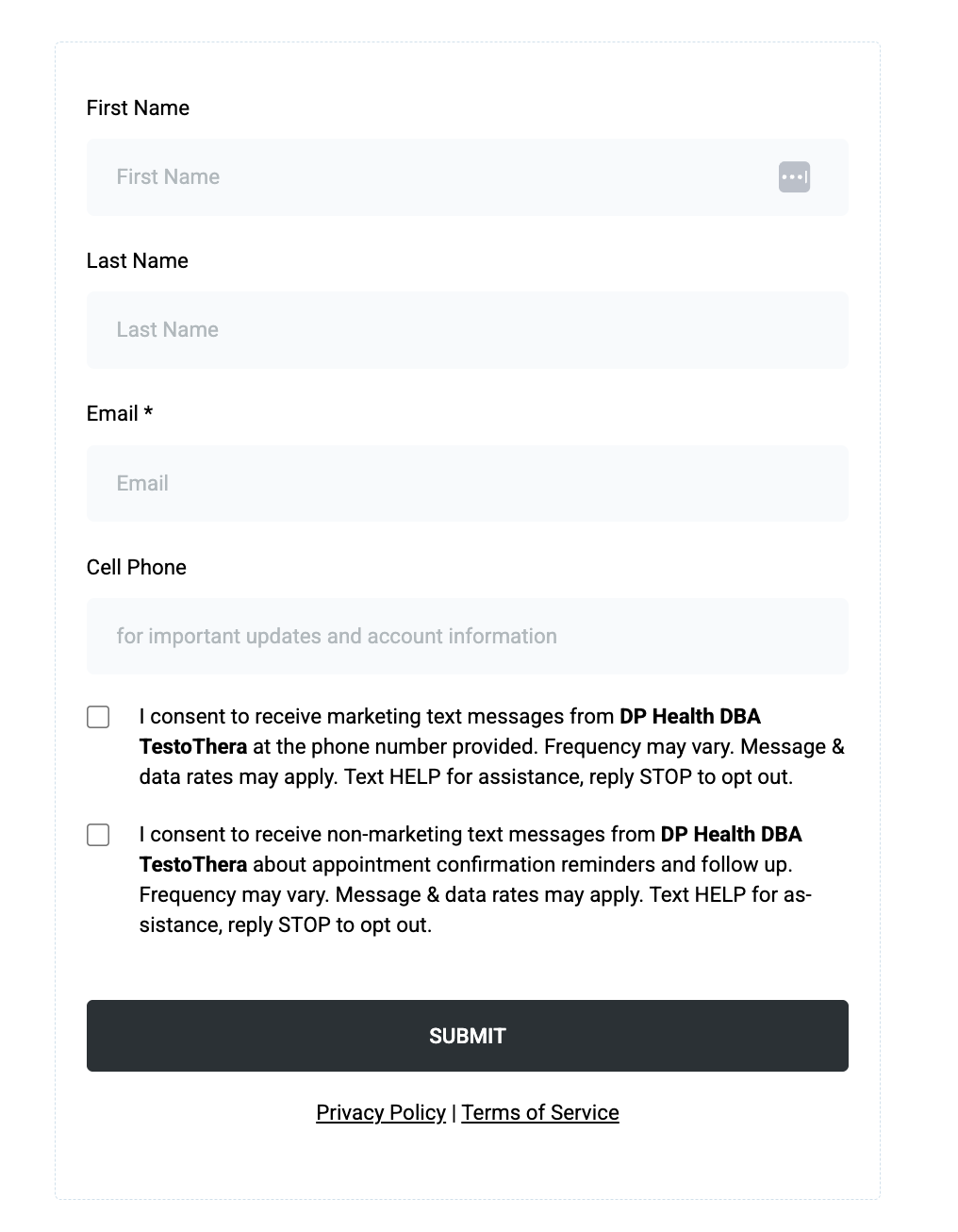Enable the marketing text messages consent checkbox

point(98,717)
